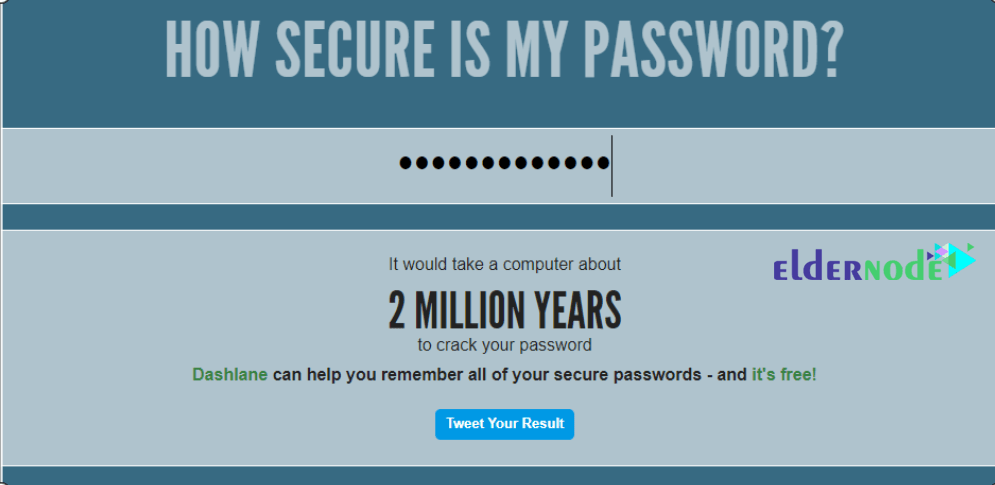This screenshot has height=485, width=995.
Task: Click the dark blue band below password field
Action: 498,217
